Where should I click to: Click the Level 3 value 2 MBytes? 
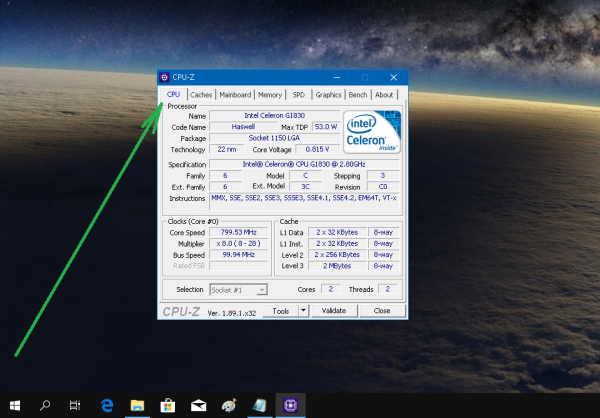337,266
